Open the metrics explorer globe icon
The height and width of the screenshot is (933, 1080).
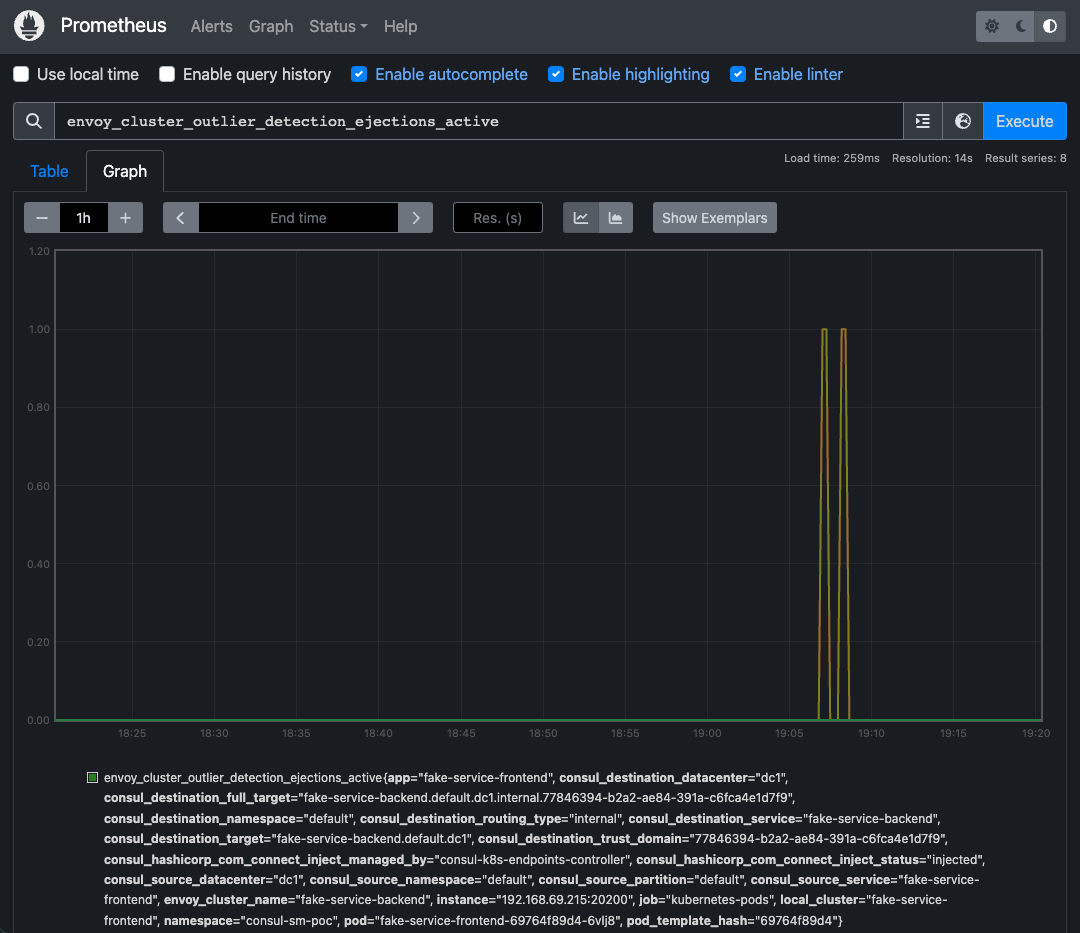coord(962,120)
